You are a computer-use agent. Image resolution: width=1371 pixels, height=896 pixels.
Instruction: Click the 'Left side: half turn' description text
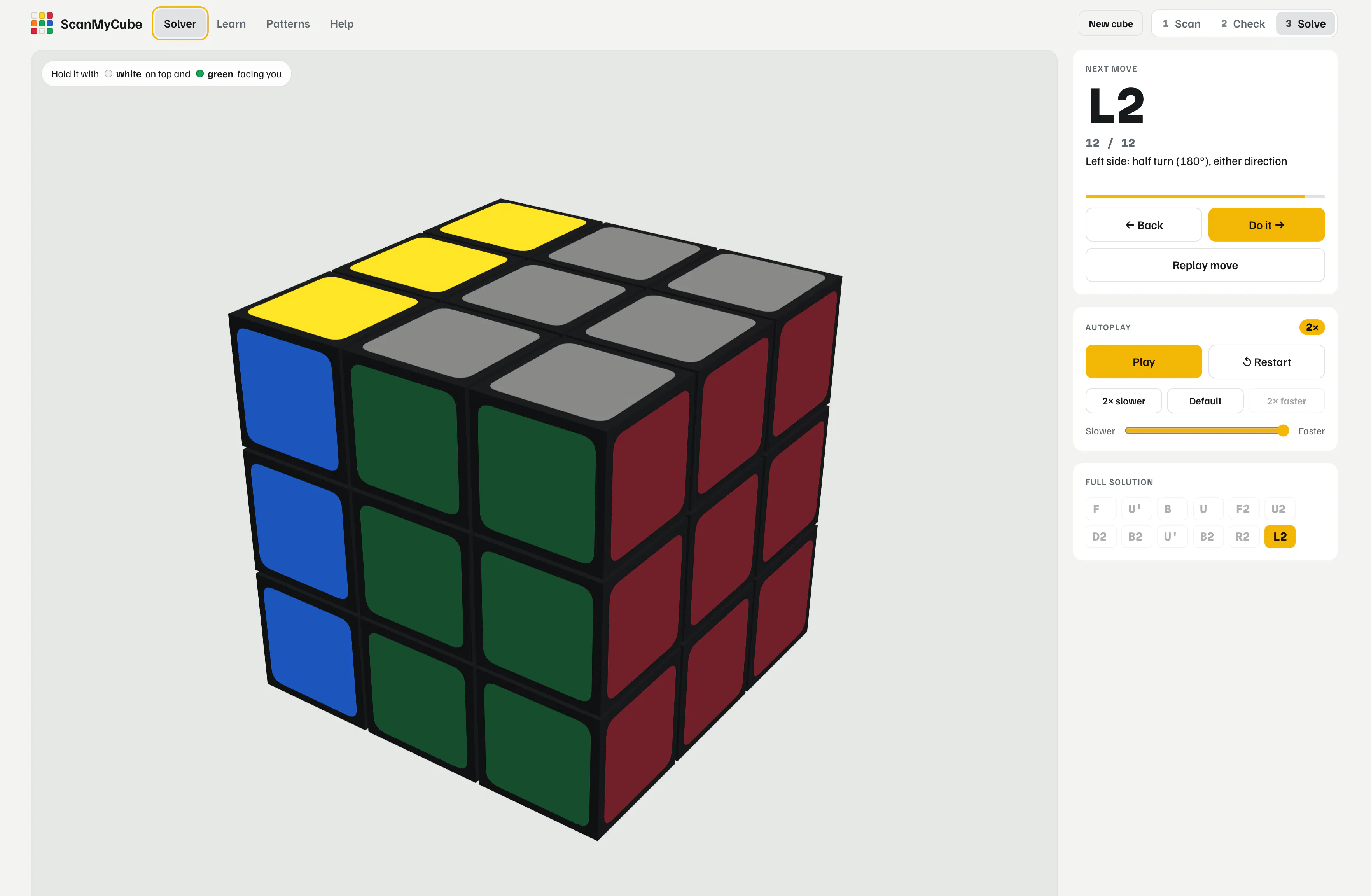click(1186, 161)
